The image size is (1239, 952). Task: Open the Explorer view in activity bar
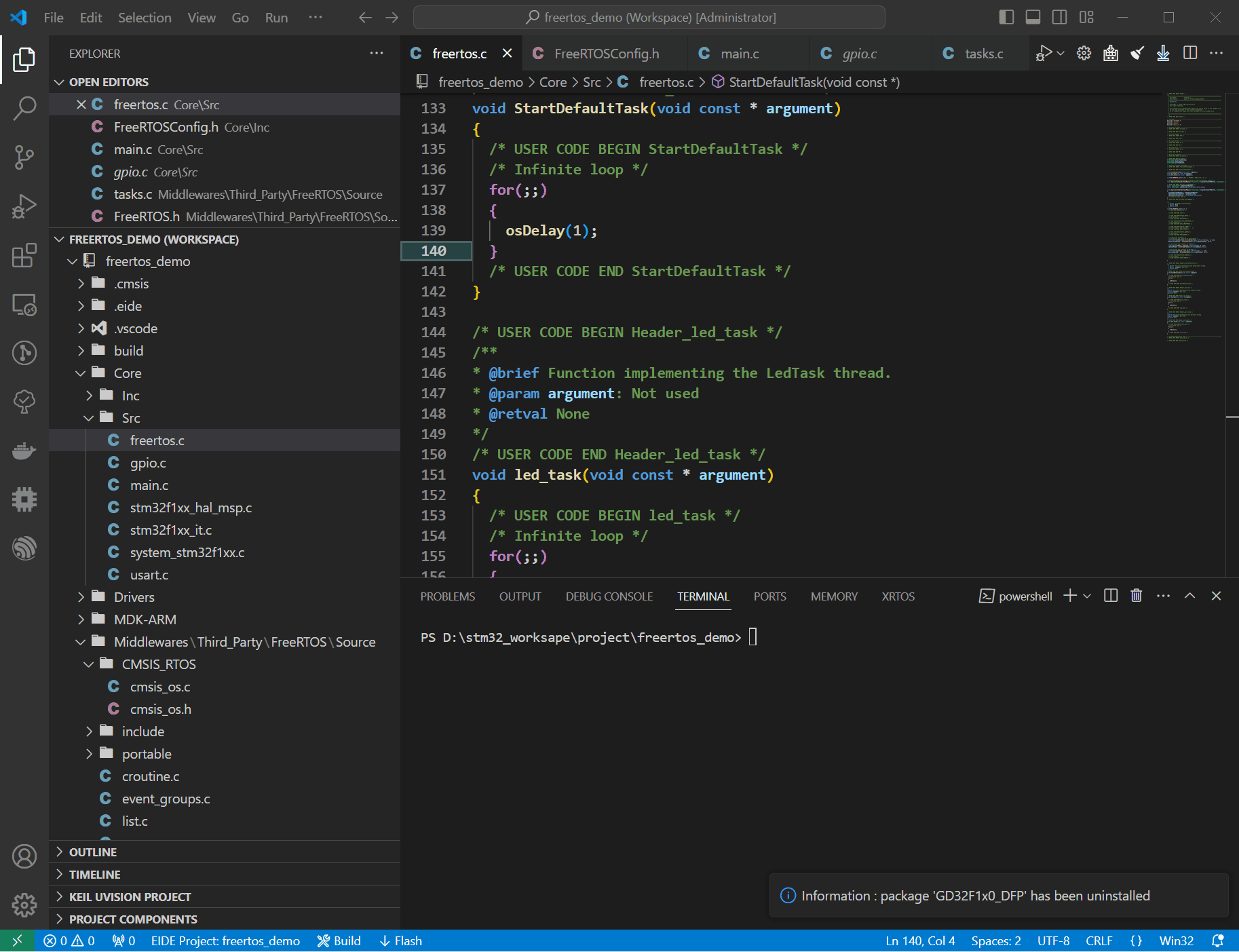(x=24, y=59)
